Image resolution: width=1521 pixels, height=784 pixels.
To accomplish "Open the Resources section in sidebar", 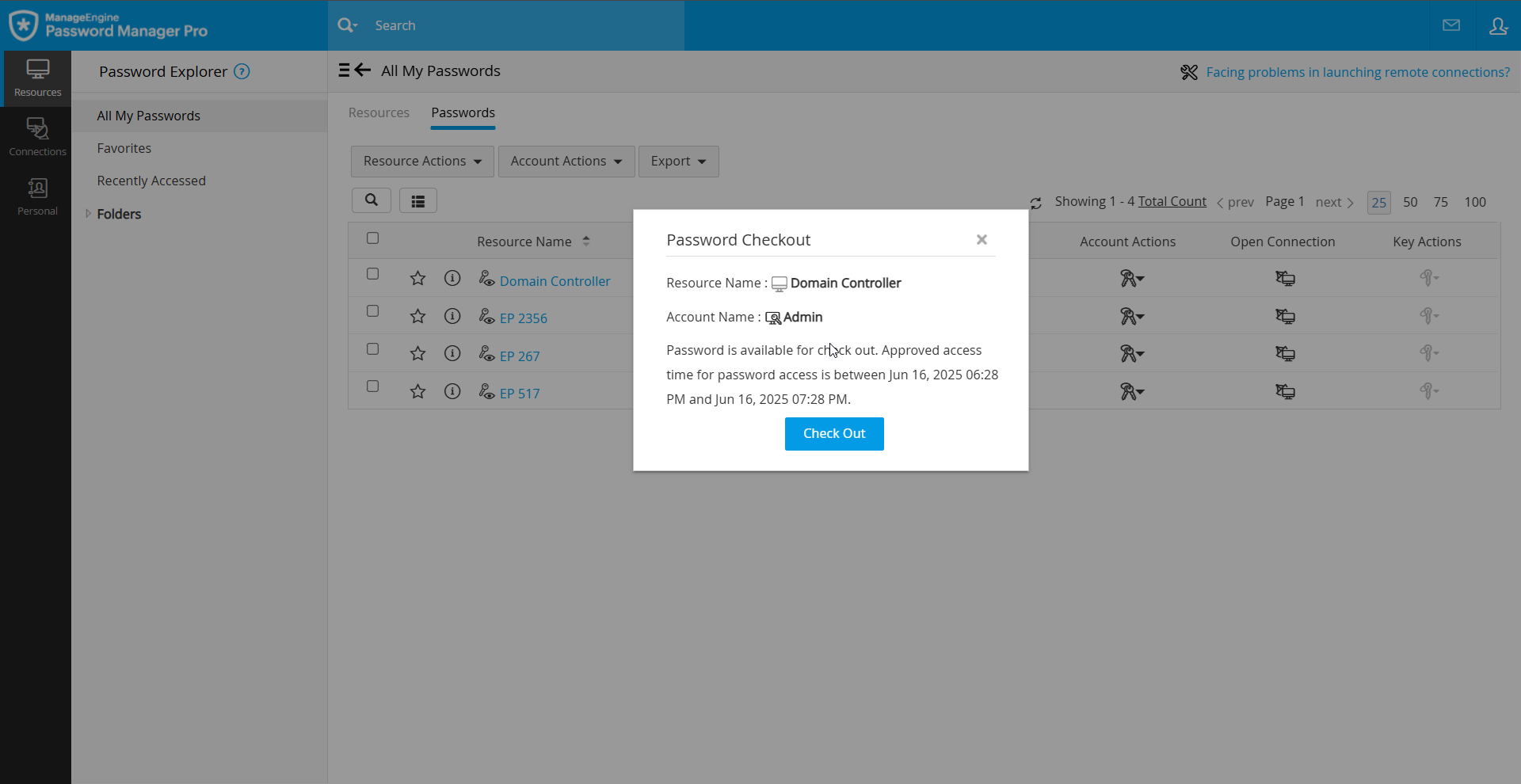I will 37,78.
